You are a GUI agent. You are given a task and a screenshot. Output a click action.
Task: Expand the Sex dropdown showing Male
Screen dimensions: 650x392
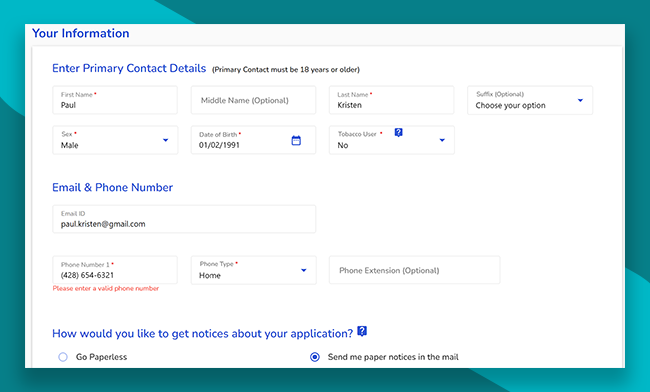(x=115, y=140)
